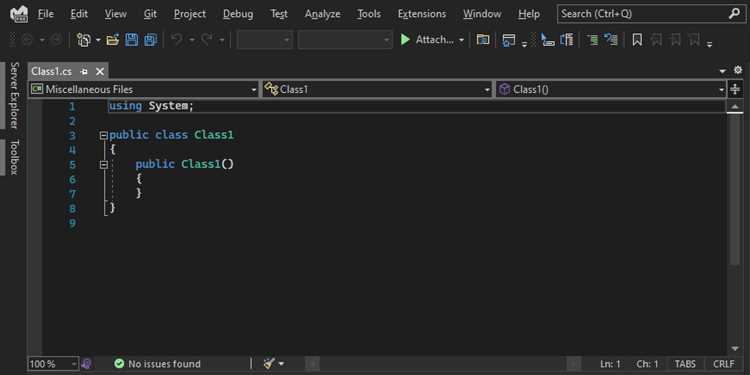Click the CRLF line ending indicator
The height and width of the screenshot is (375, 750).
coord(723,364)
